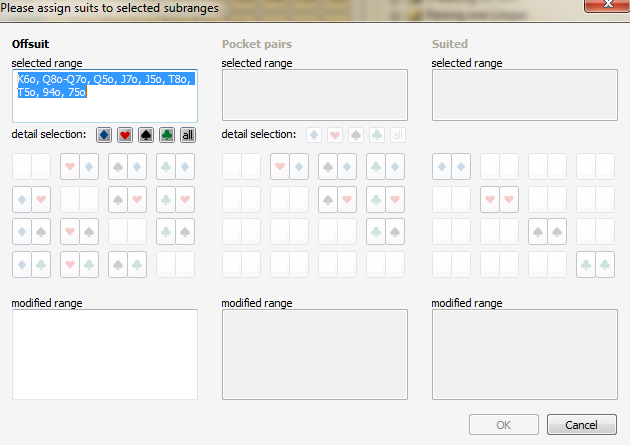Click the Offsuit selected range text field
630x445 pixels.
(x=105, y=96)
